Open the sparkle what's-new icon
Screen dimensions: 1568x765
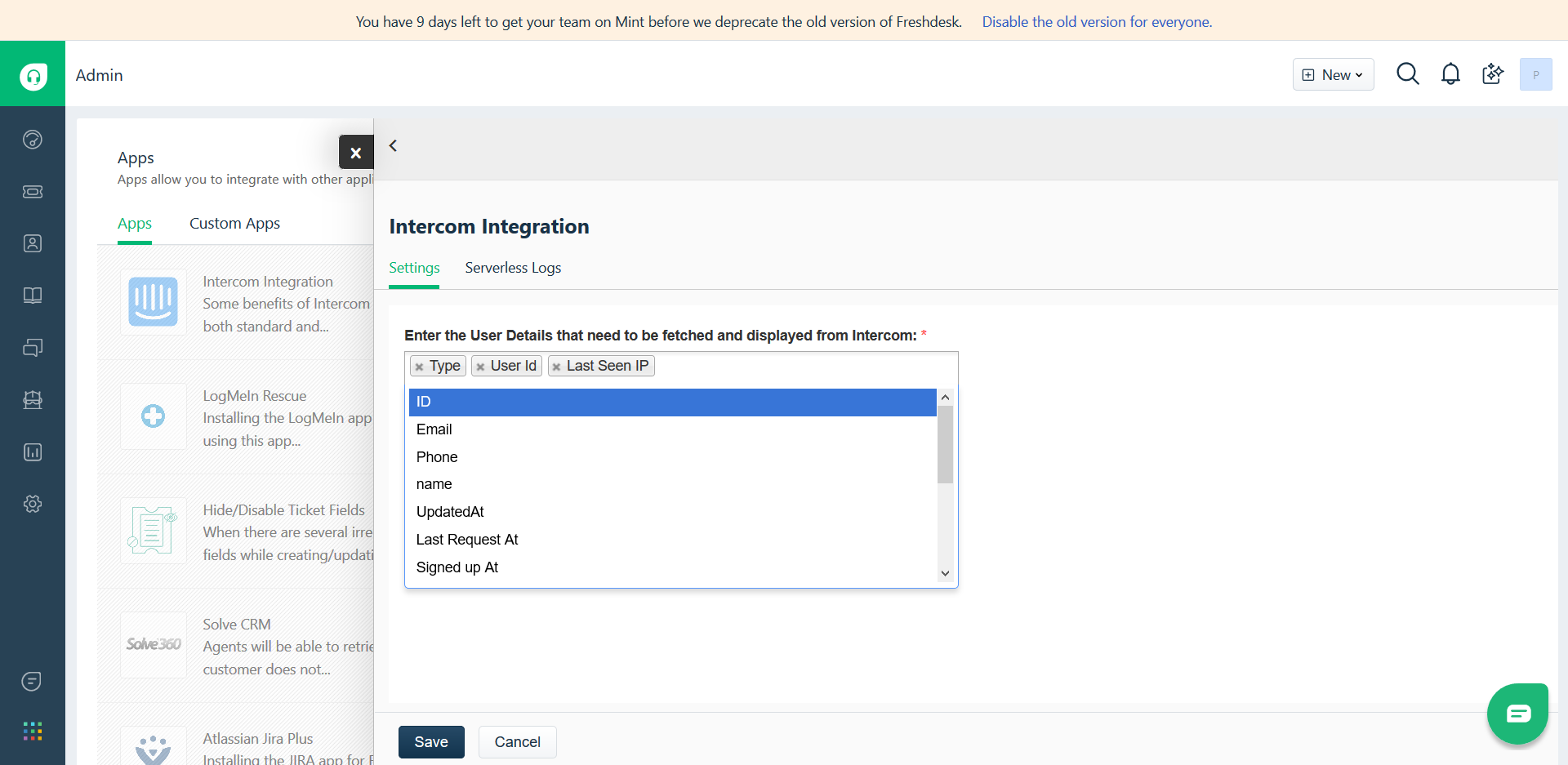[1493, 74]
